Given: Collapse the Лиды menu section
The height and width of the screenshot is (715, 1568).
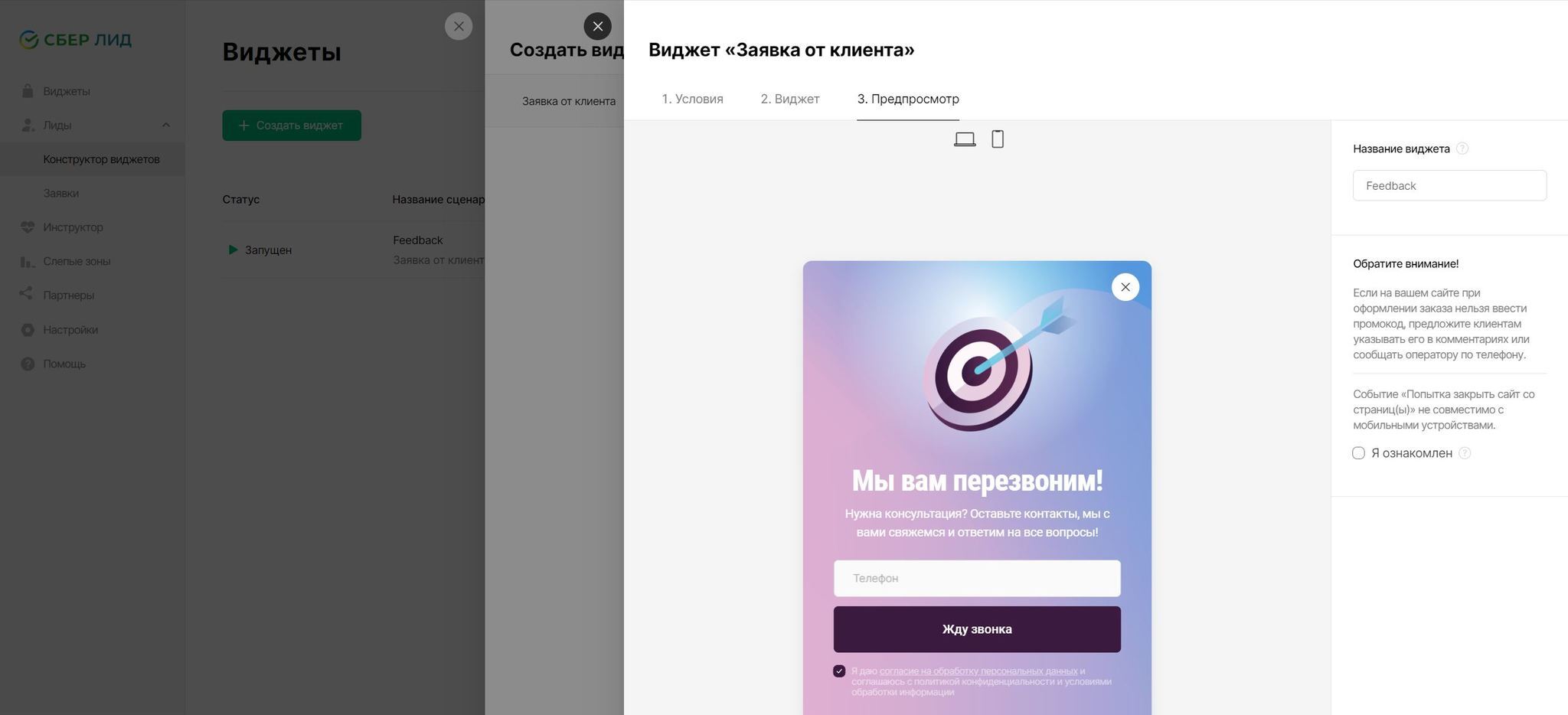Looking at the screenshot, I should click(x=165, y=125).
